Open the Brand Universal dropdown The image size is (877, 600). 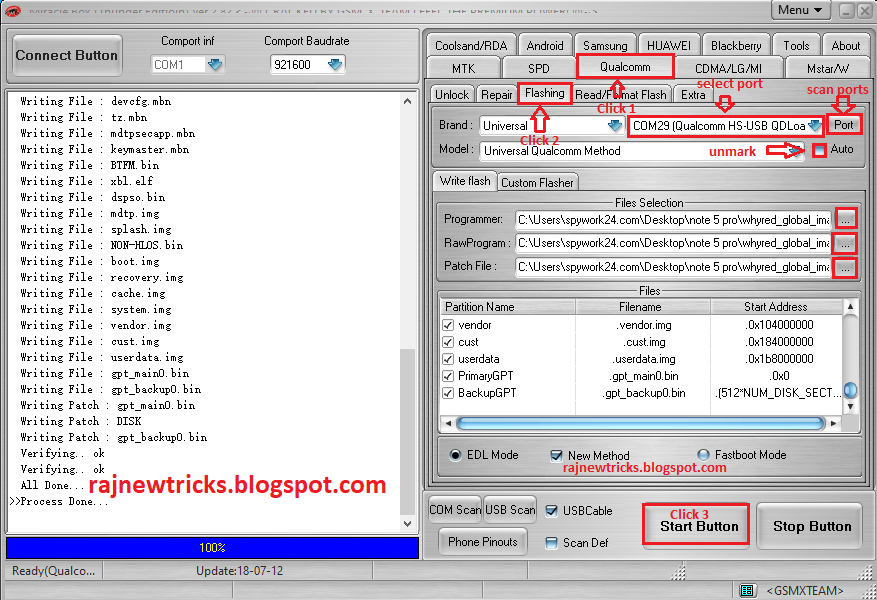click(615, 126)
